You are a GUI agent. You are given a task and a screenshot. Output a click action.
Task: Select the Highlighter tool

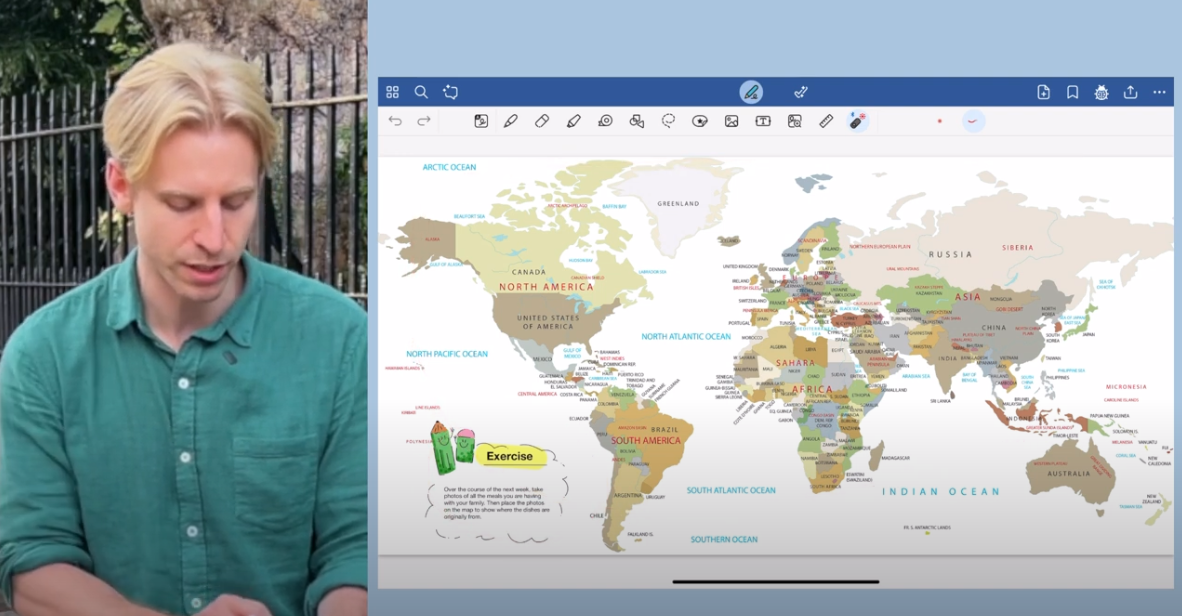573,121
